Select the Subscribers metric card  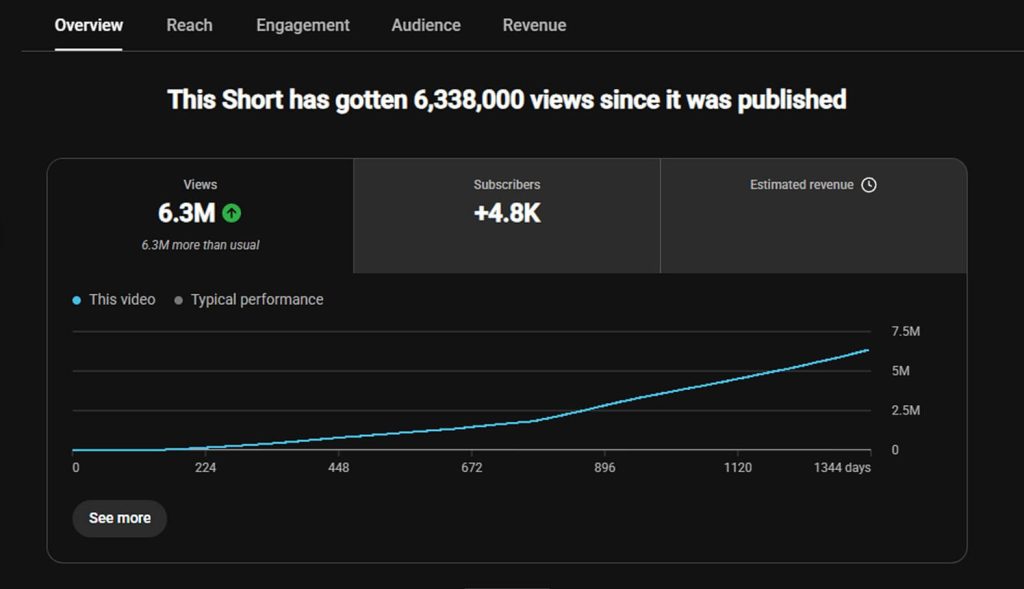pyautogui.click(x=507, y=215)
